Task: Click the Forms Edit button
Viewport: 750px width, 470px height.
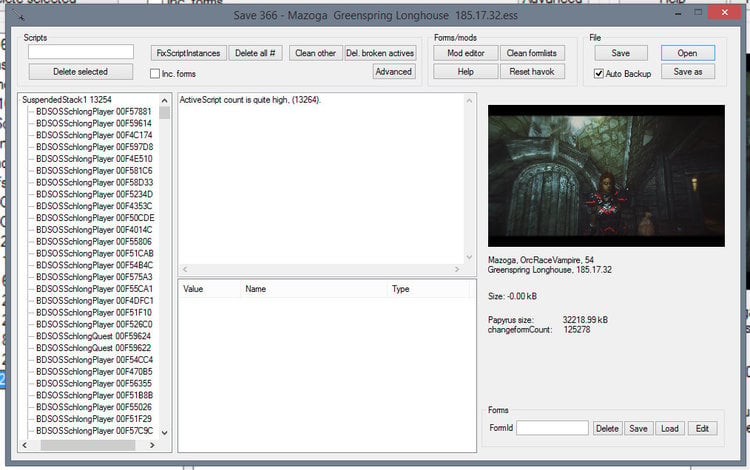Action: coord(702,428)
